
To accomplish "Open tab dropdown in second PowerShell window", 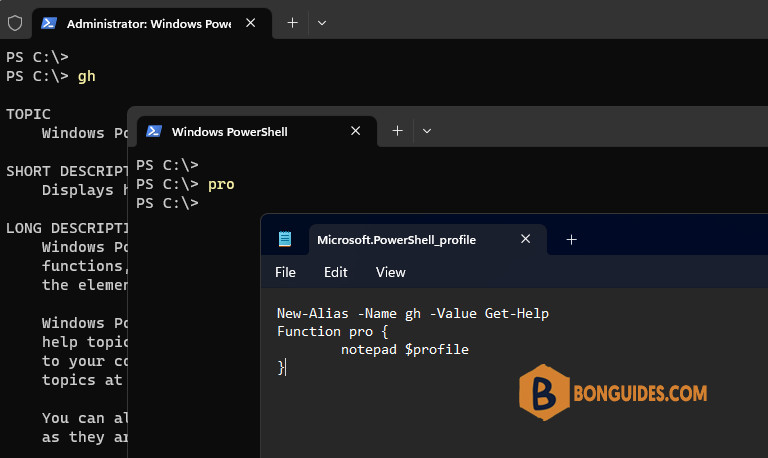I will [x=427, y=131].
